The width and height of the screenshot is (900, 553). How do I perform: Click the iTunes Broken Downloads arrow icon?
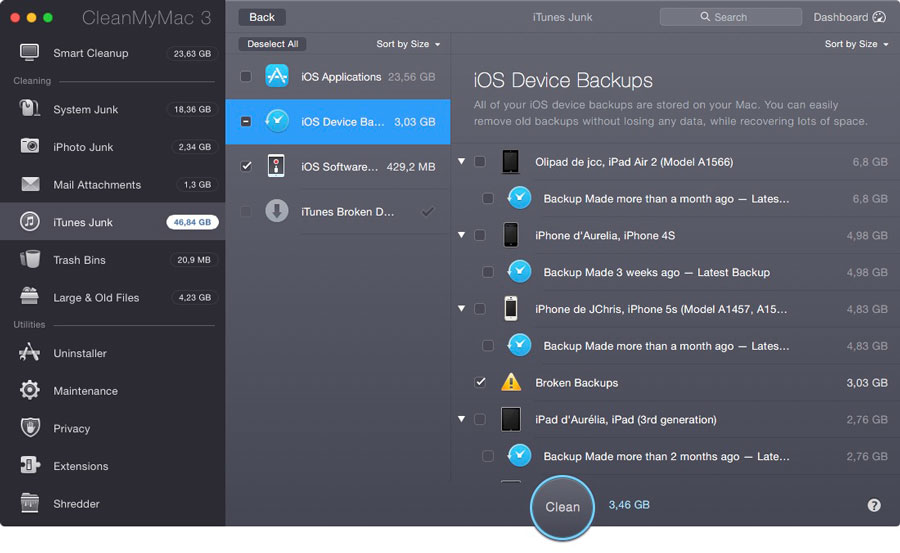pyautogui.click(x=277, y=211)
